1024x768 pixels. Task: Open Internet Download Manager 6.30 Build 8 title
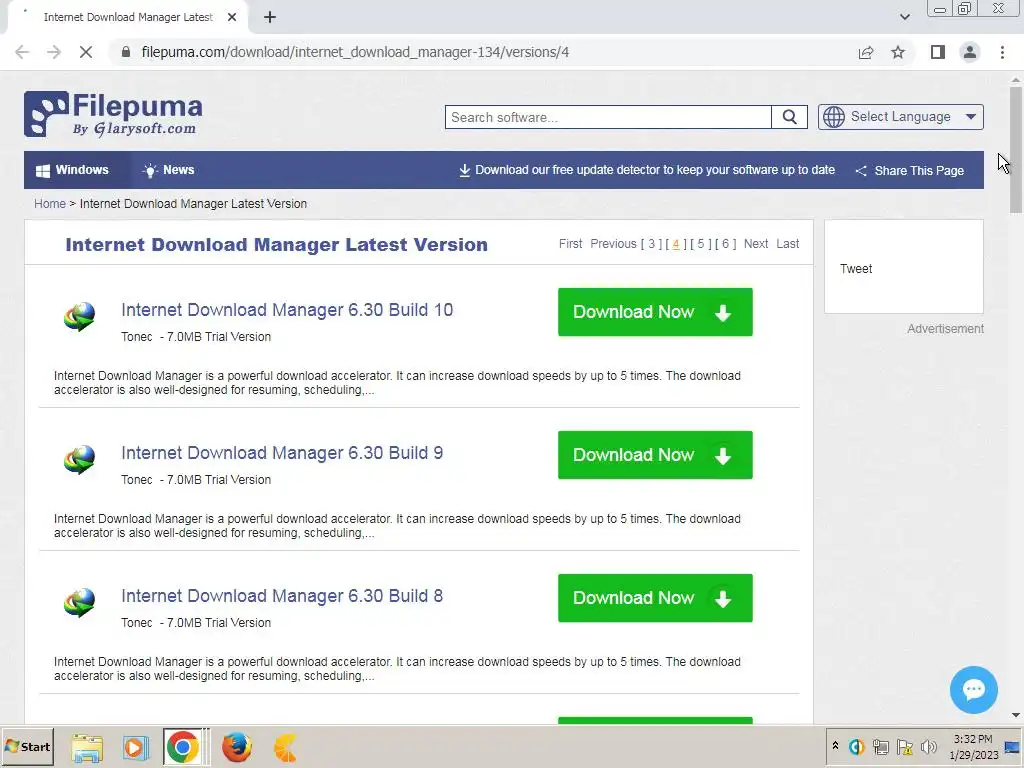click(282, 596)
